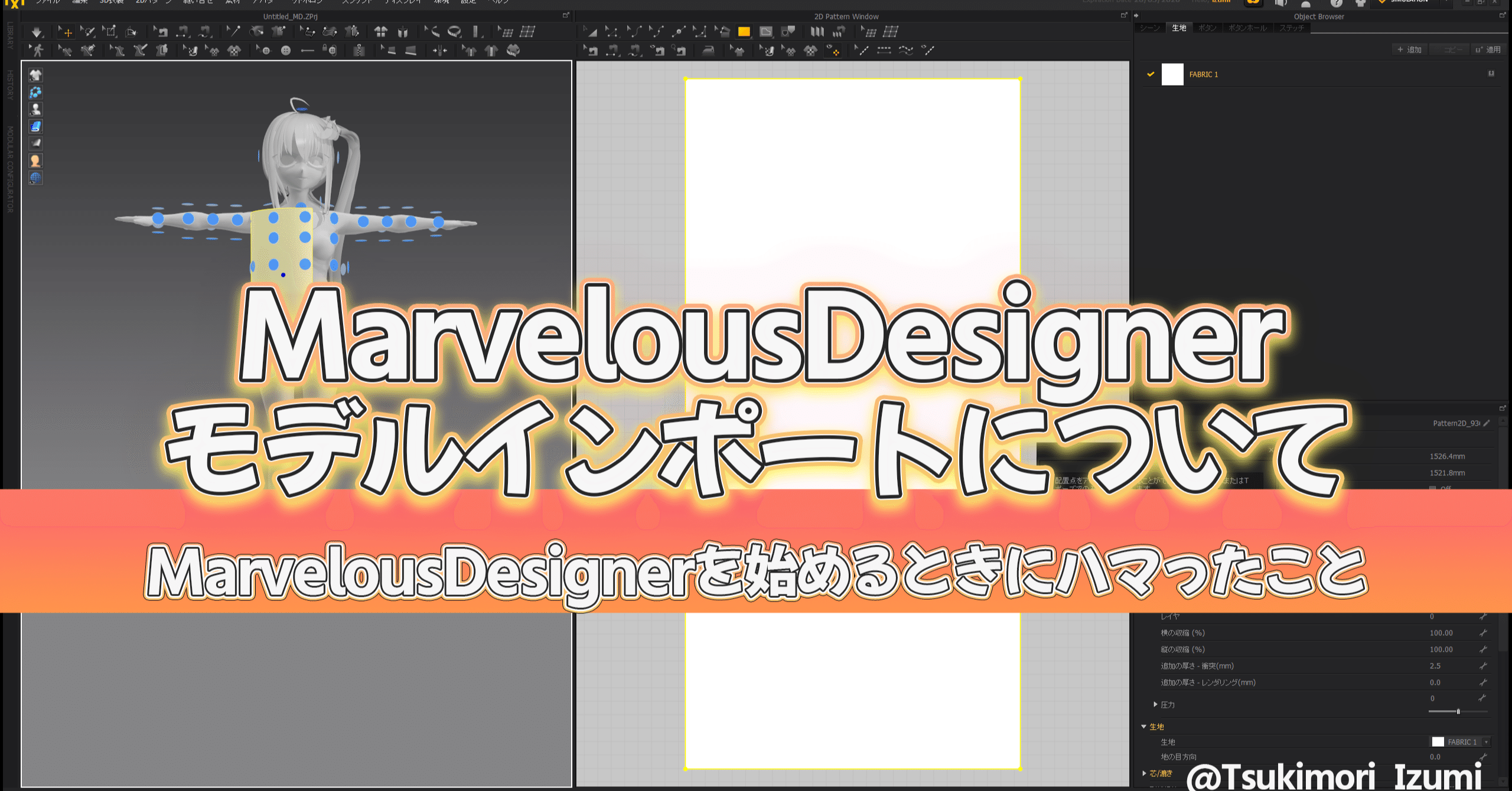Viewport: 1512px width, 791px height.
Task: Choose the Select Mesh brush tool
Action: (88, 32)
